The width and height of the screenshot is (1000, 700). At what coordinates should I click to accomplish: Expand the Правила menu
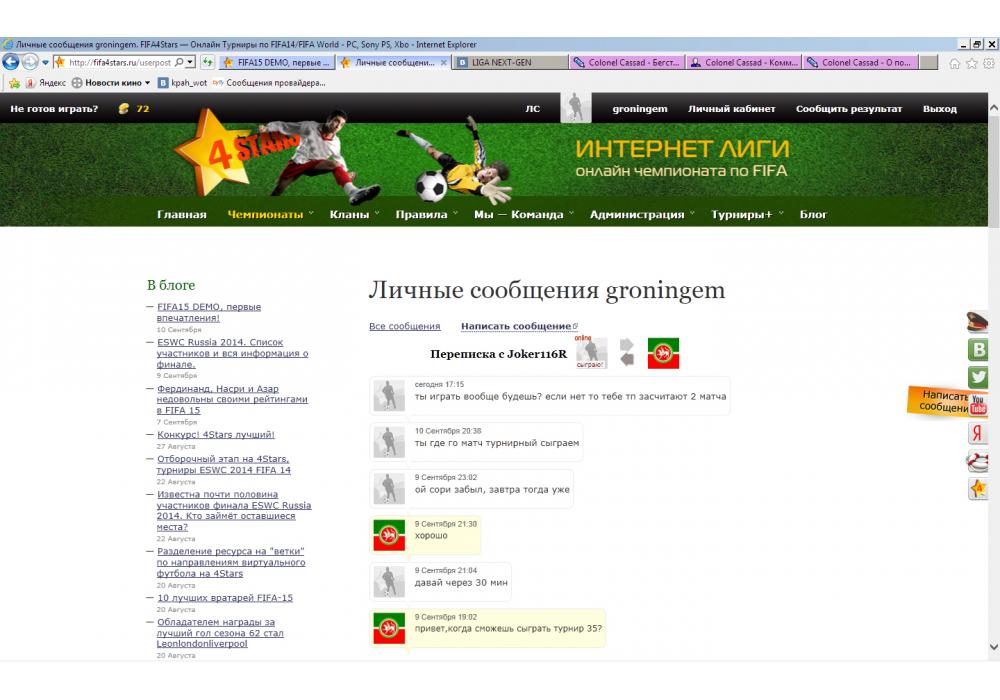click(x=455, y=214)
